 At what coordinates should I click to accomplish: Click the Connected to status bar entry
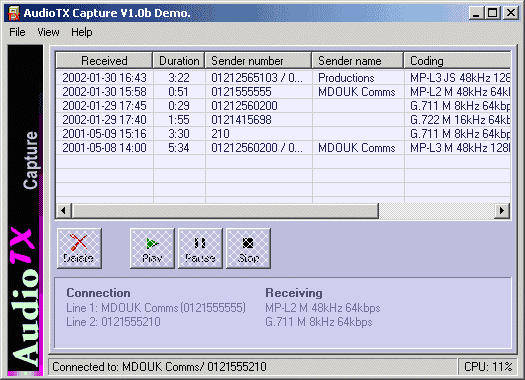(x=253, y=367)
